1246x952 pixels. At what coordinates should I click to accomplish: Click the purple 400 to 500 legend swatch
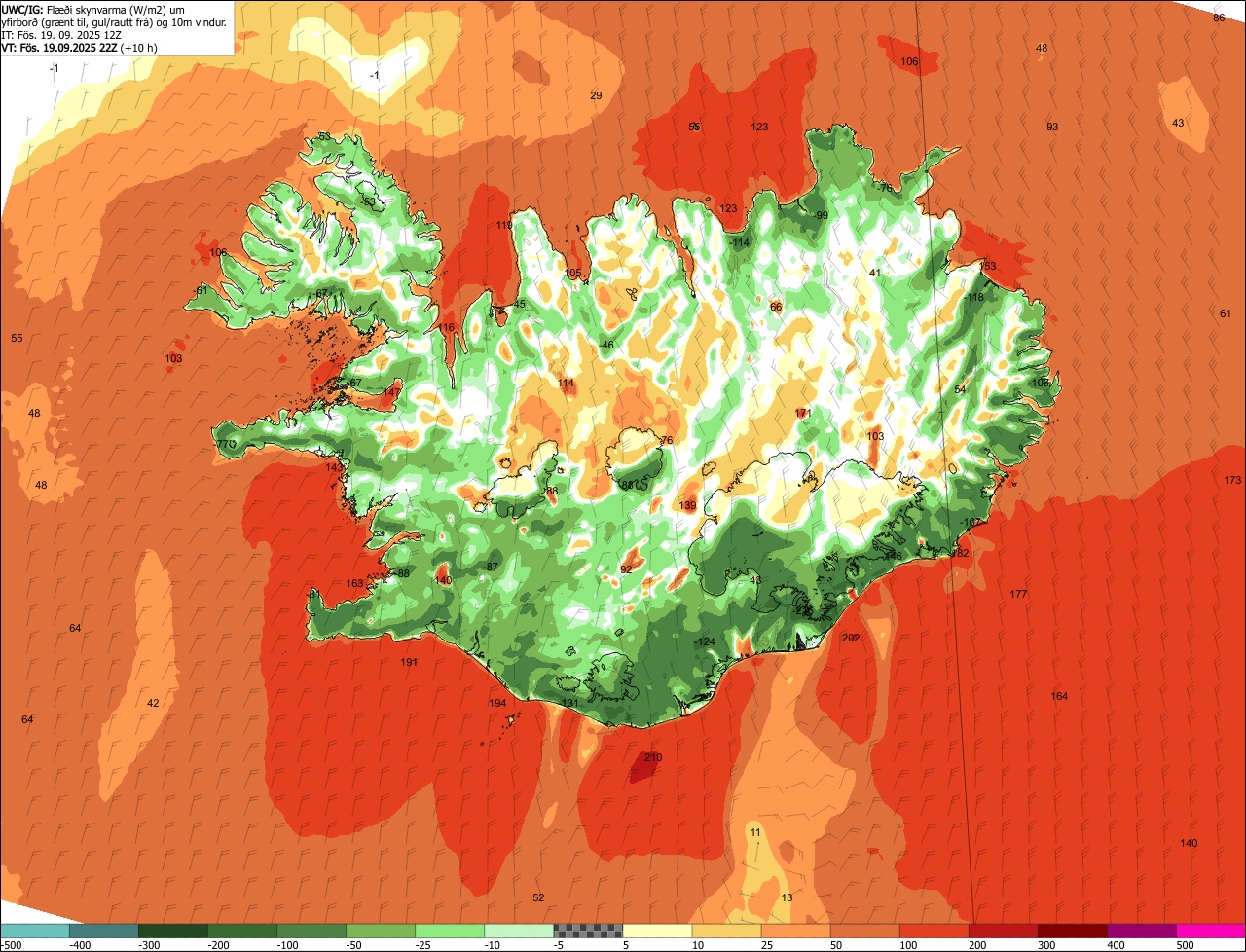pyautogui.click(x=1140, y=931)
